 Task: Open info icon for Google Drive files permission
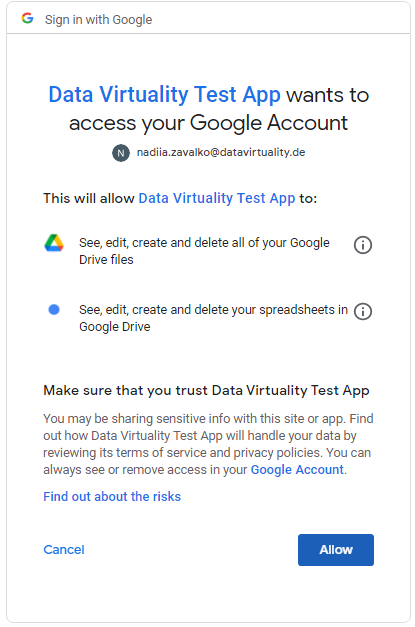click(x=363, y=245)
